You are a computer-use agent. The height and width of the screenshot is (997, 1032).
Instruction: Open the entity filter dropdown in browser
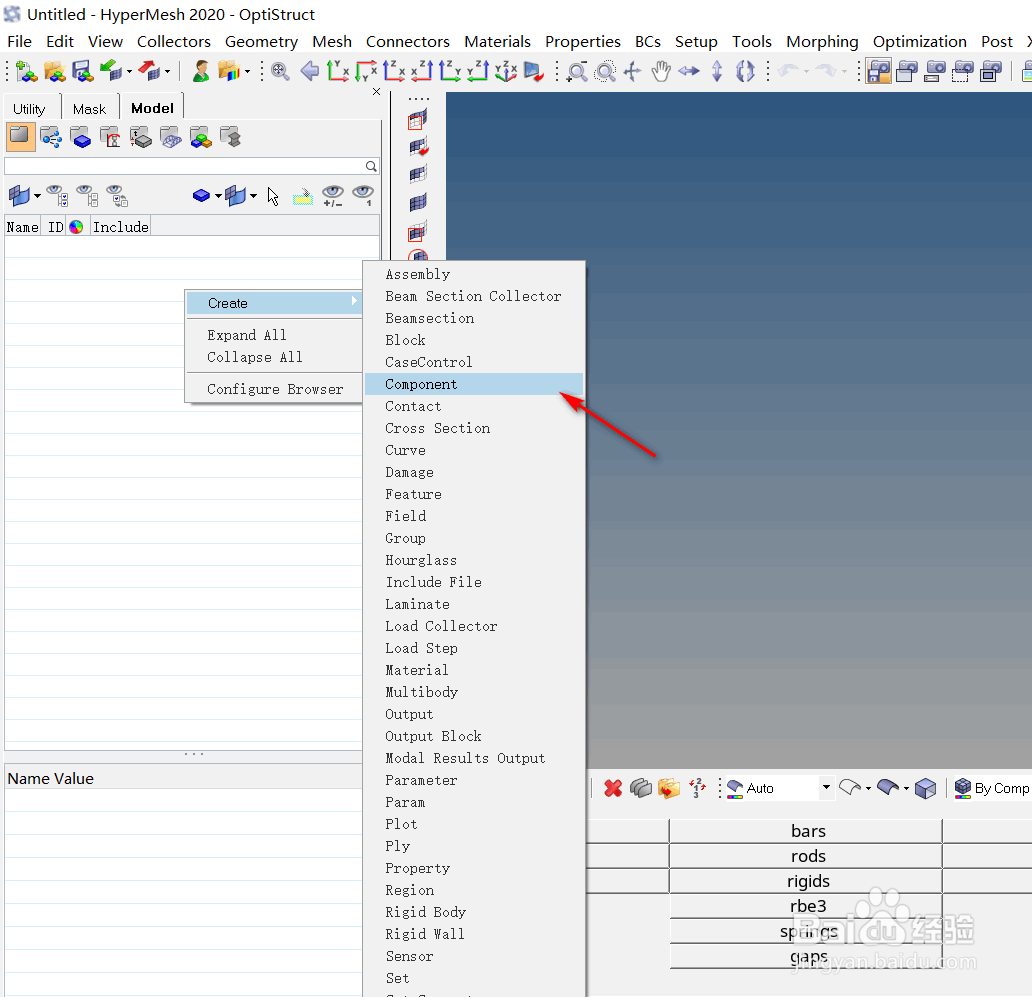point(38,196)
